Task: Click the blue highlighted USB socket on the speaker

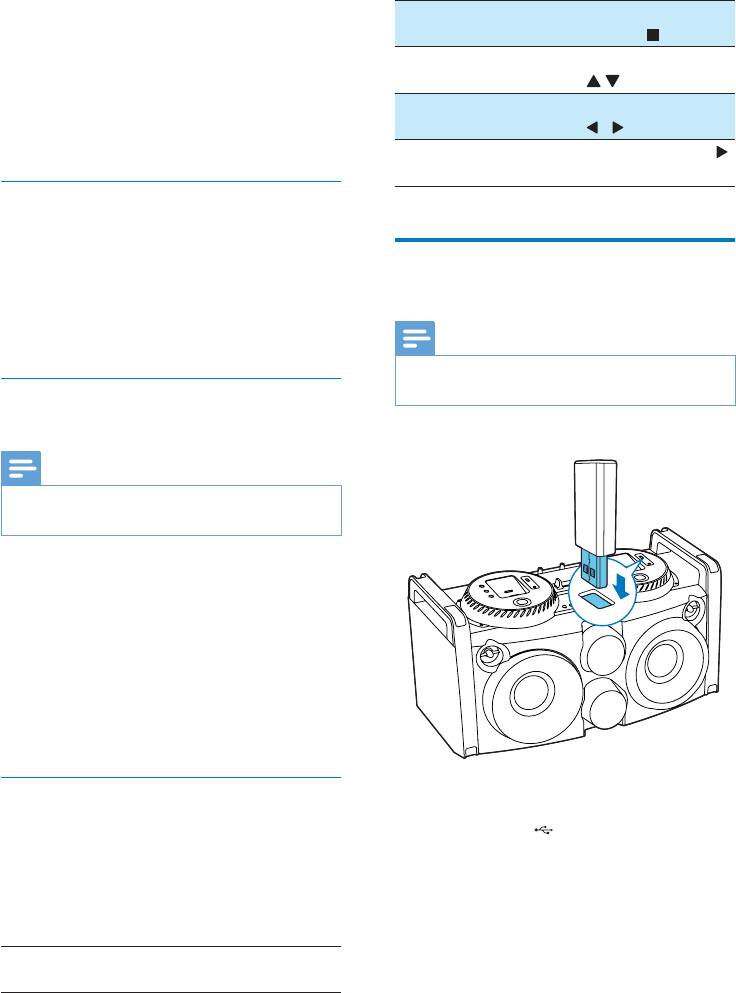Action: [x=598, y=600]
